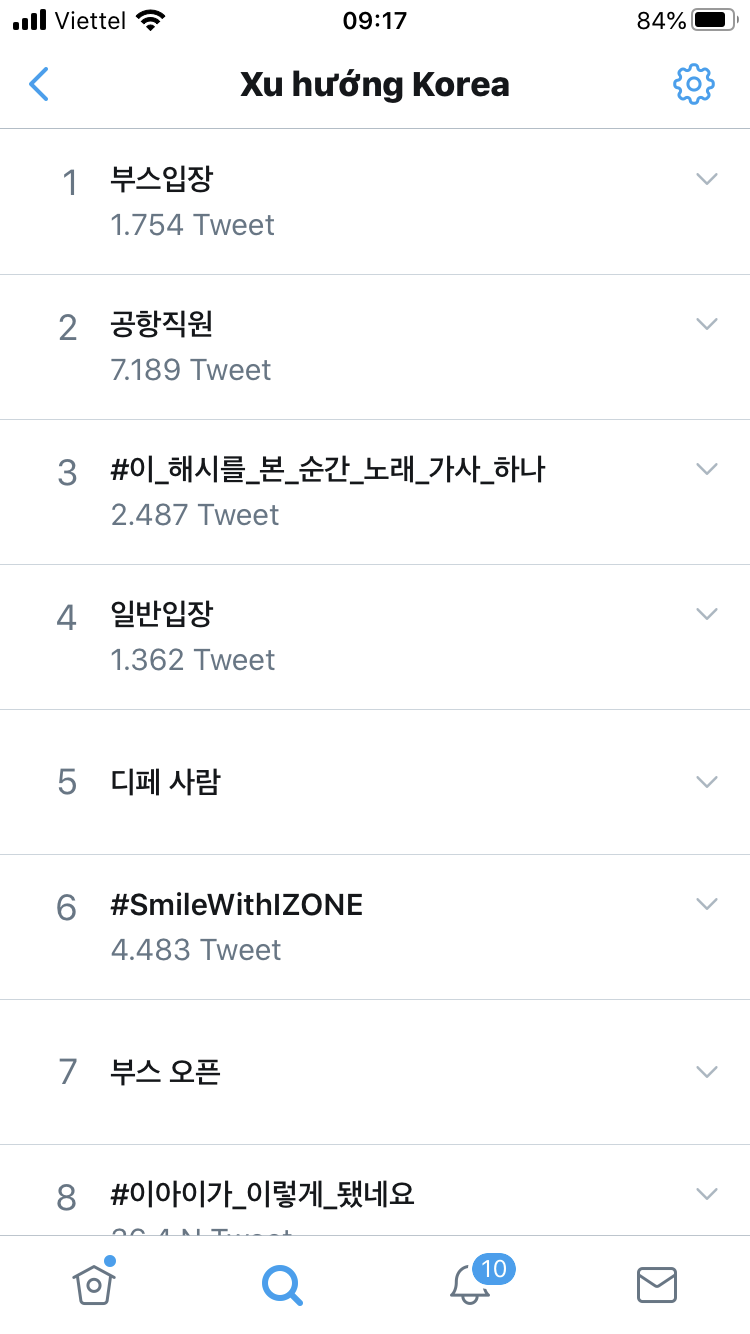The height and width of the screenshot is (1334, 750).
Task: Open the 공항직원 trending topic
Action: [x=162, y=325]
